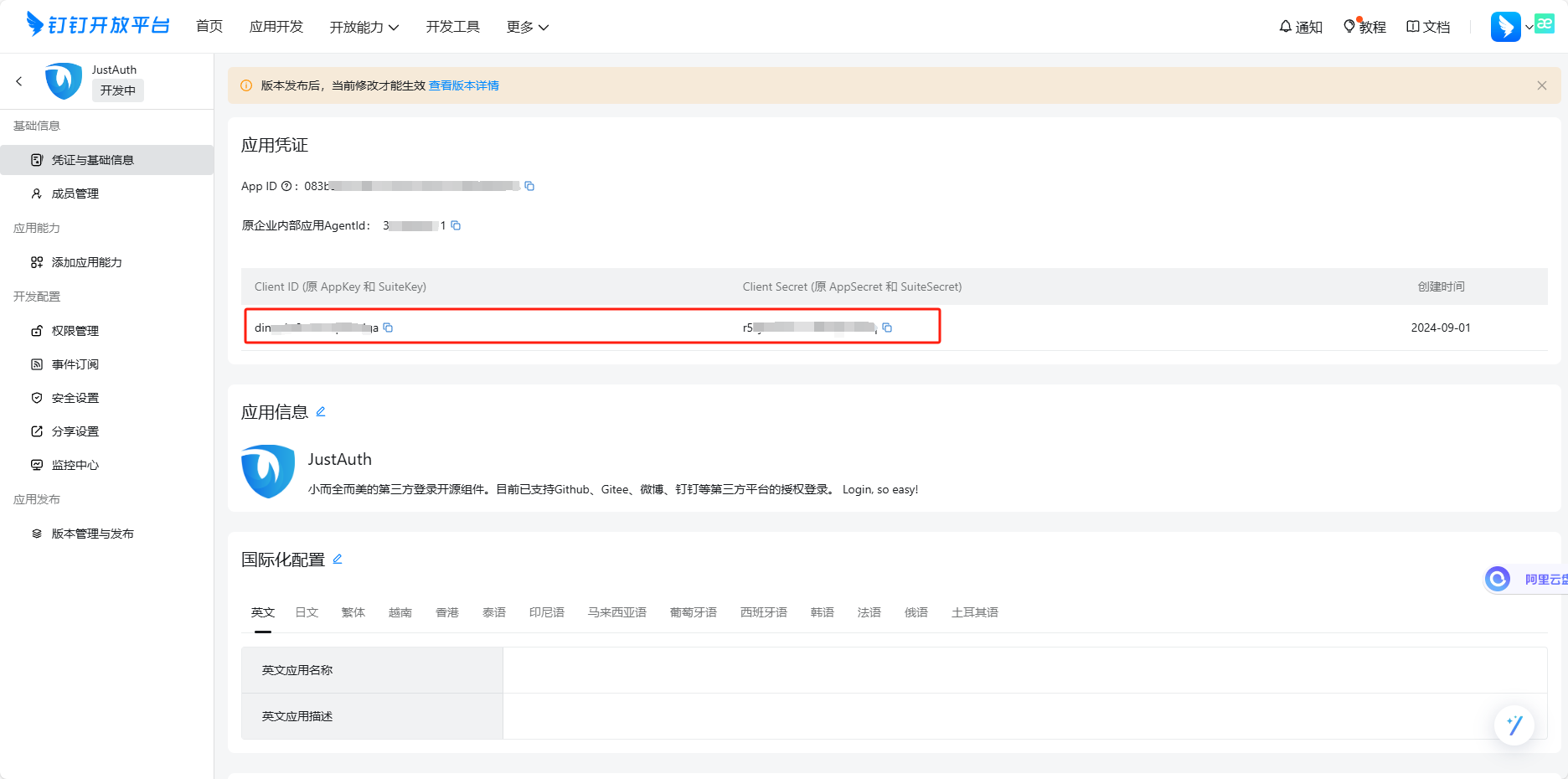
Task: Open 通知 notifications bell
Action: click(x=1301, y=27)
